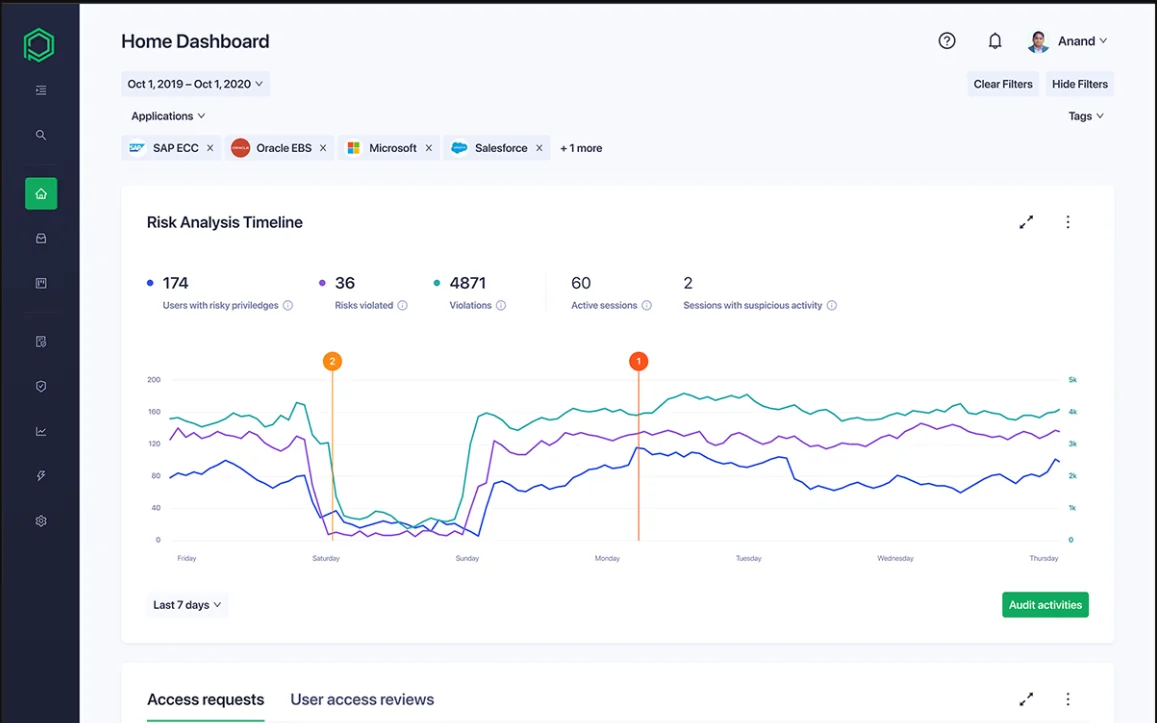Show the +1 more applications

(581, 148)
